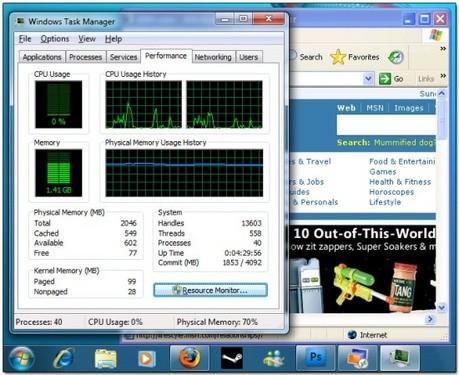This screenshot has width=459, height=375.
Task: Click the Physical Memory Total value 2046
Action: [x=128, y=223]
